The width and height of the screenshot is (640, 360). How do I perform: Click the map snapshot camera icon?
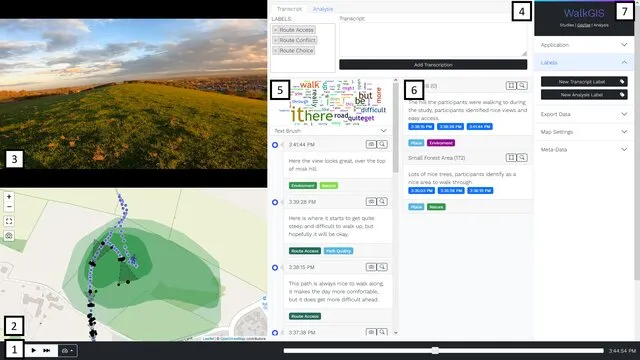tap(9, 236)
